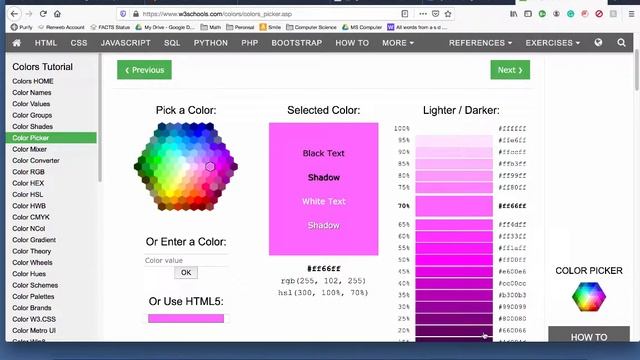Open the Color Converter sidebar link
Screen dimensions: 640x360
36,161
